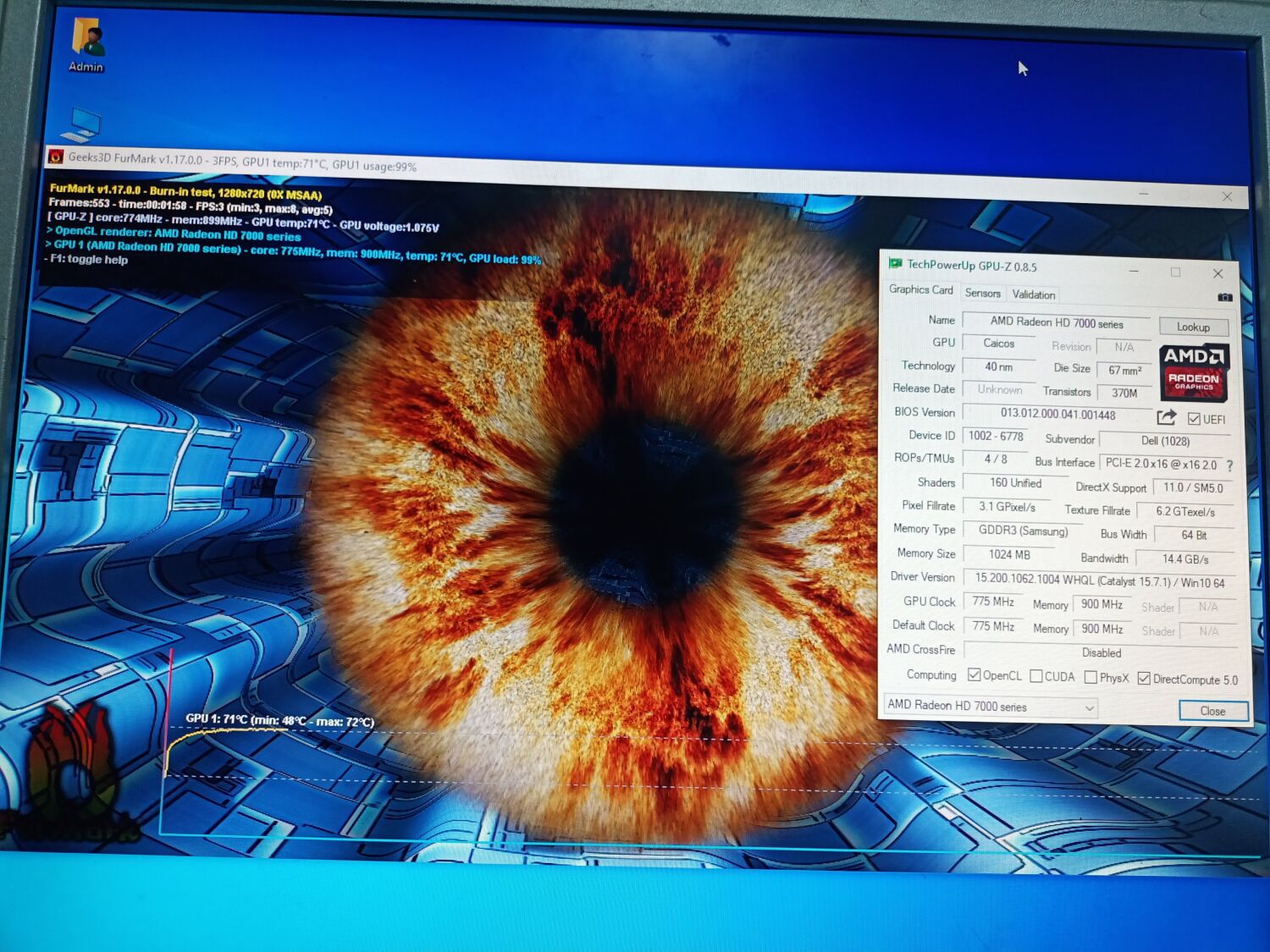Open the GPU selection dropdown at the bottom
1270x952 pixels.
click(x=1091, y=707)
